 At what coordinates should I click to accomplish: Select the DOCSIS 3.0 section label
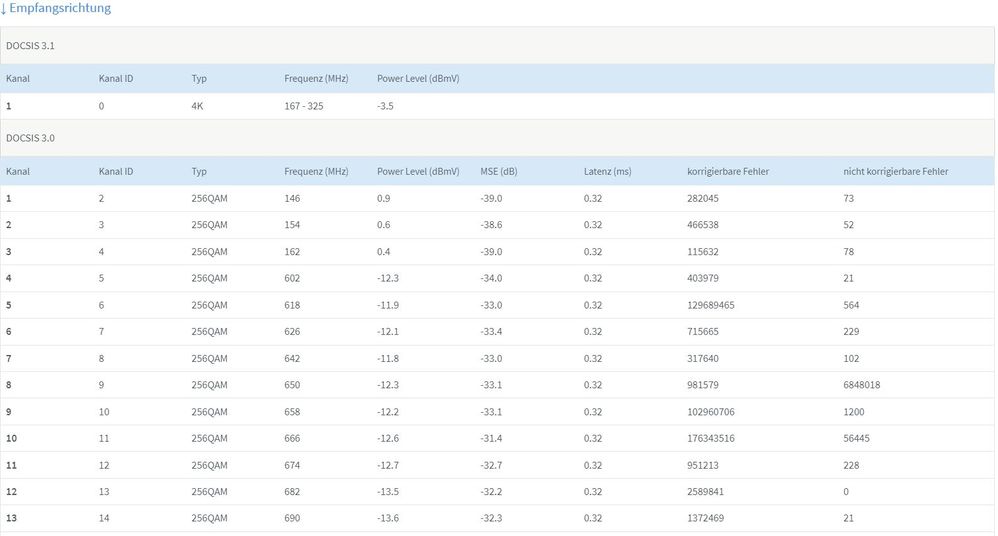click(x=31, y=138)
